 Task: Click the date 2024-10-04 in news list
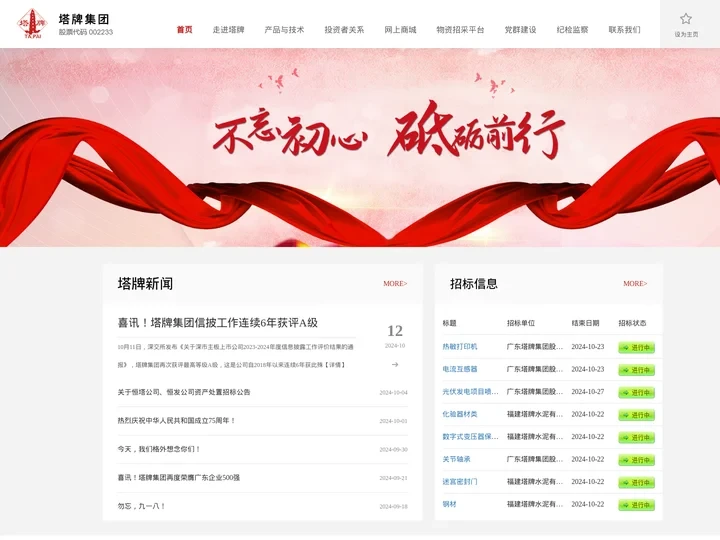click(394, 393)
